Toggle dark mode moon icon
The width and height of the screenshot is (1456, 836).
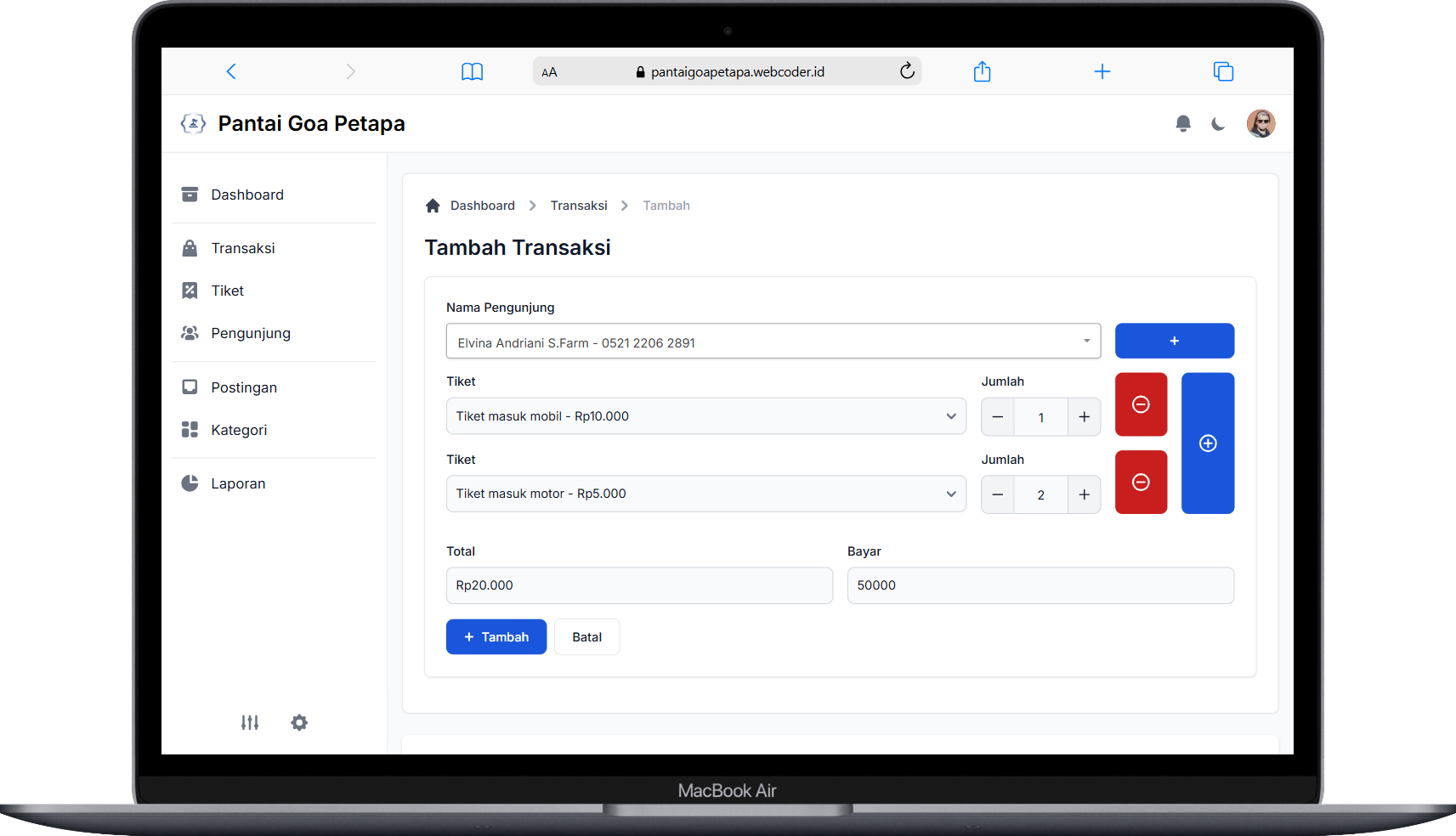click(x=1218, y=124)
